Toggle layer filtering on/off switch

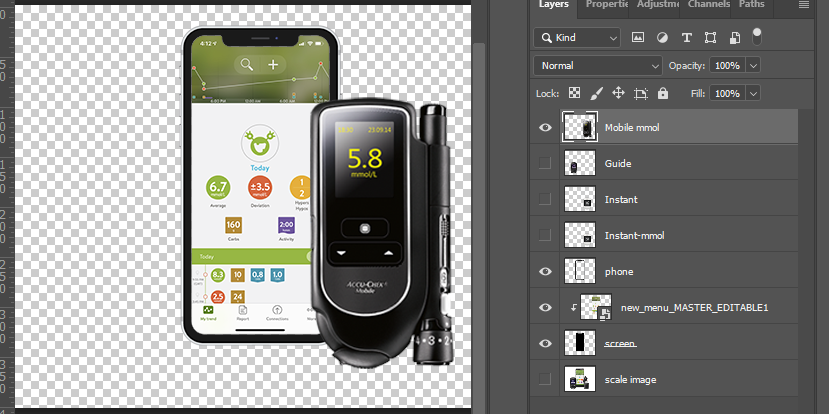click(757, 36)
